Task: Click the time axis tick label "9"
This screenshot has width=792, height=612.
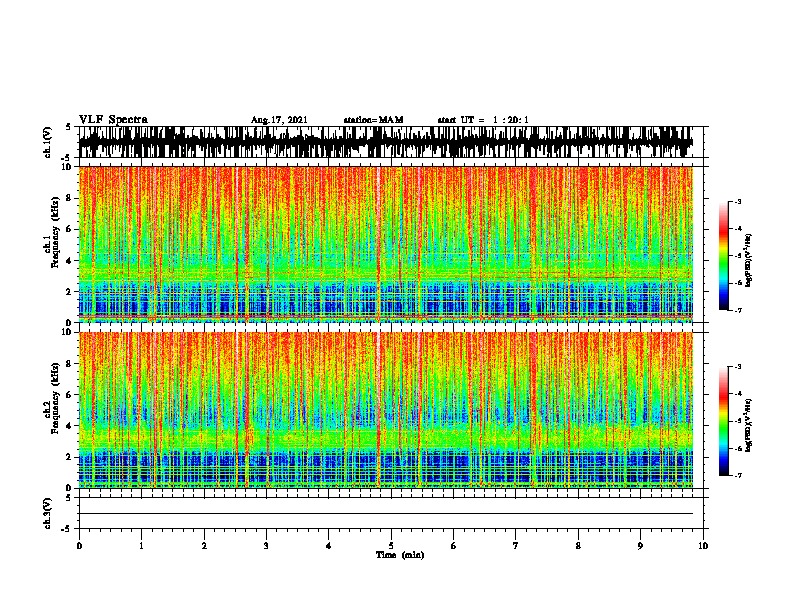Action: pos(640,546)
